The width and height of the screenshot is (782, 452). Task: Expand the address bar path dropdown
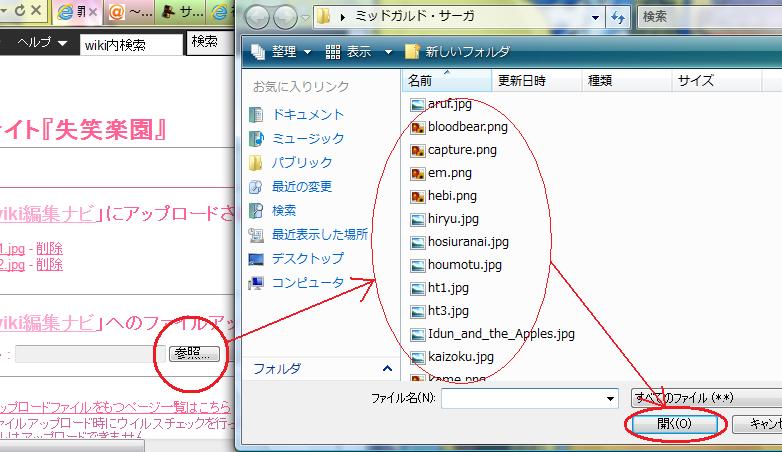point(594,18)
